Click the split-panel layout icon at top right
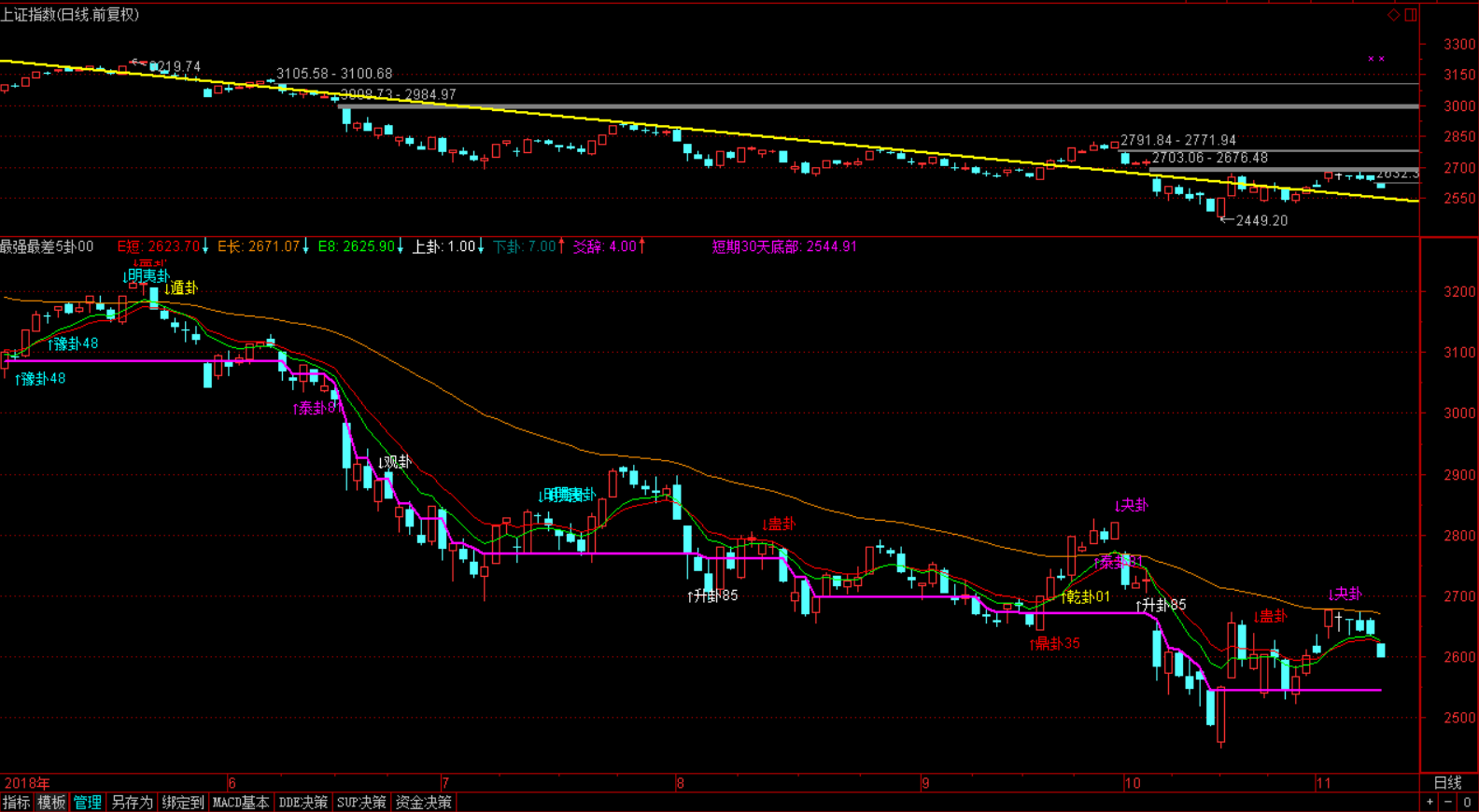 tap(1411, 15)
